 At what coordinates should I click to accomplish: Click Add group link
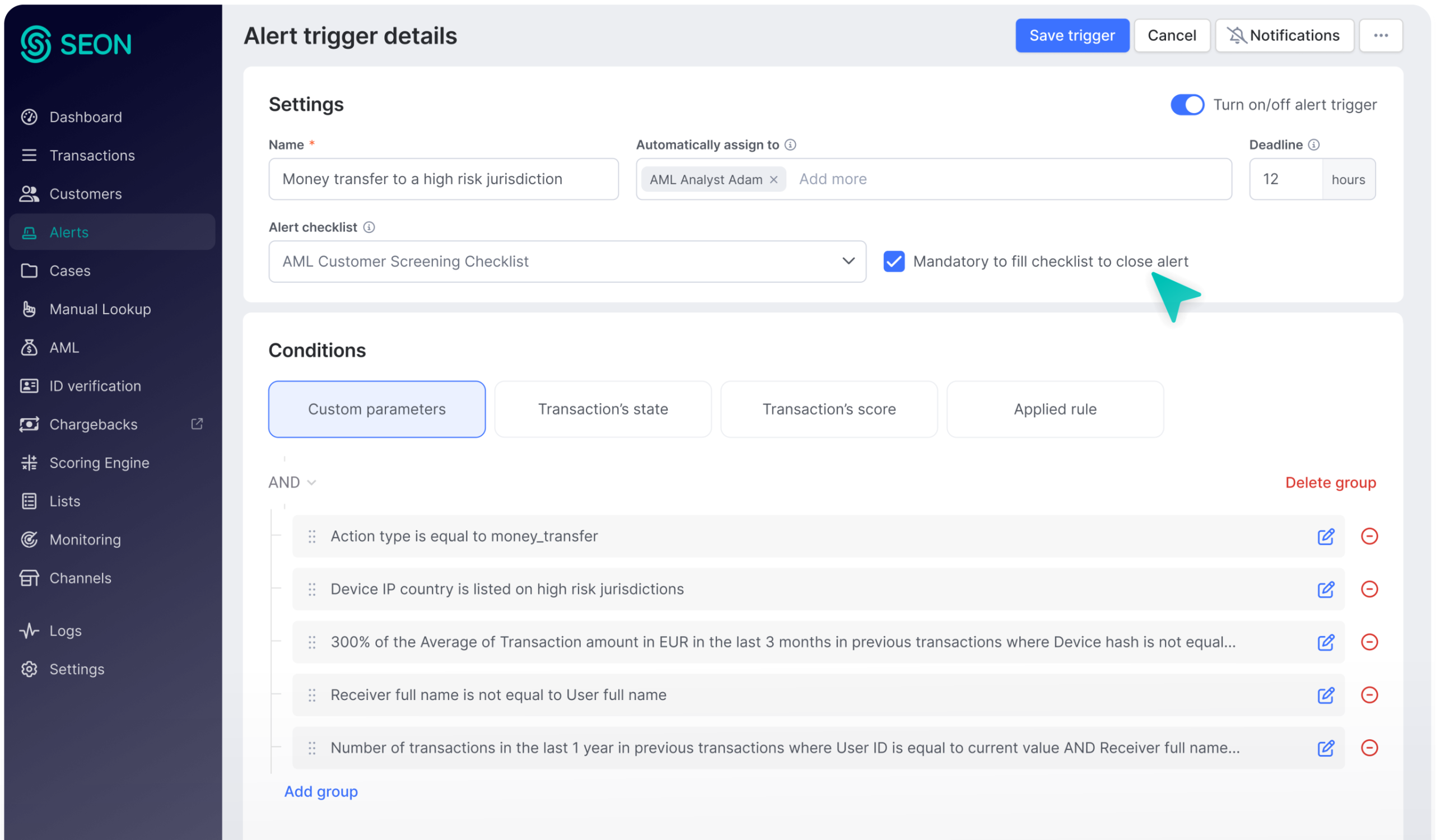pyautogui.click(x=321, y=792)
